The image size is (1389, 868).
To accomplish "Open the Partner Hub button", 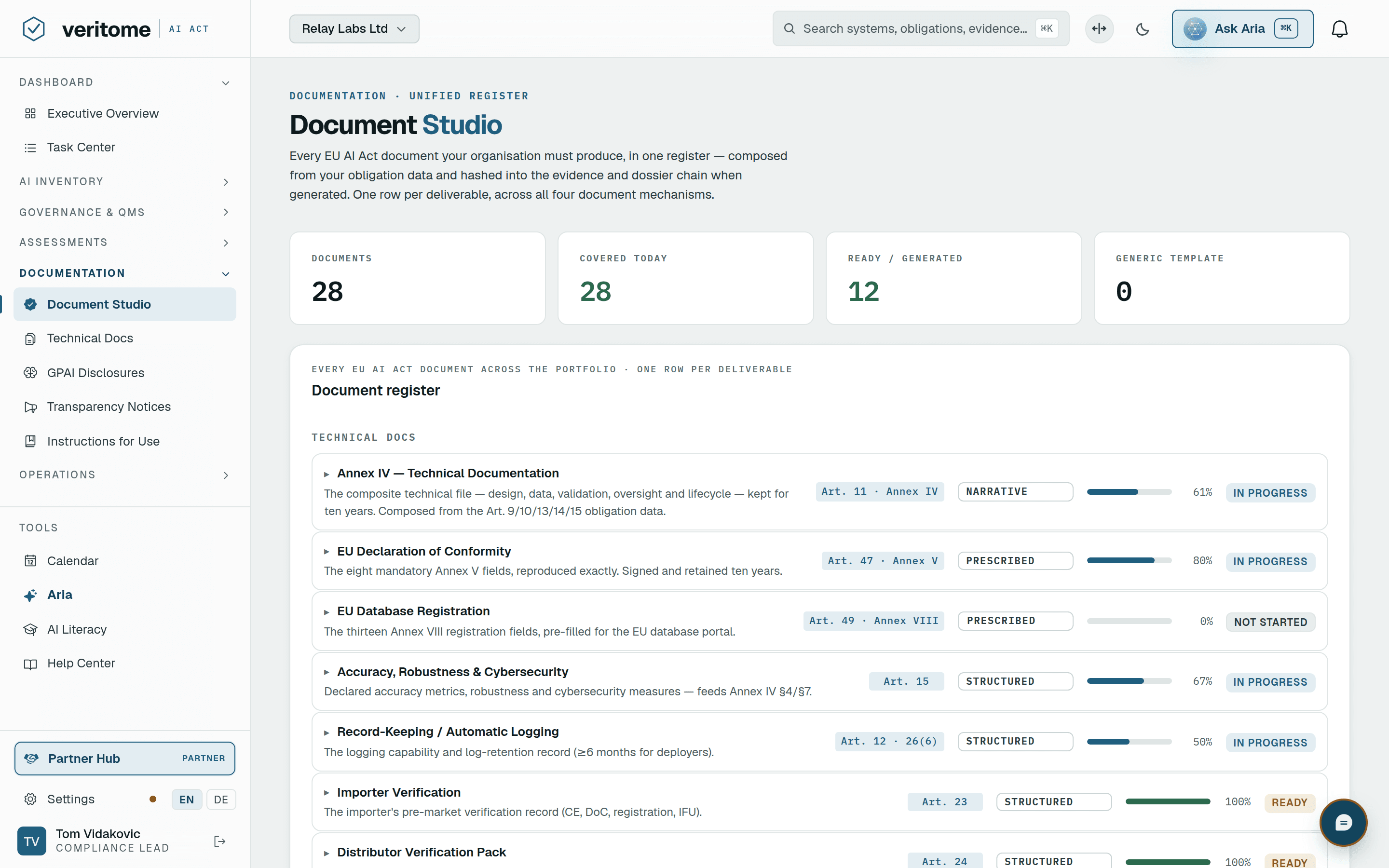I will (124, 759).
